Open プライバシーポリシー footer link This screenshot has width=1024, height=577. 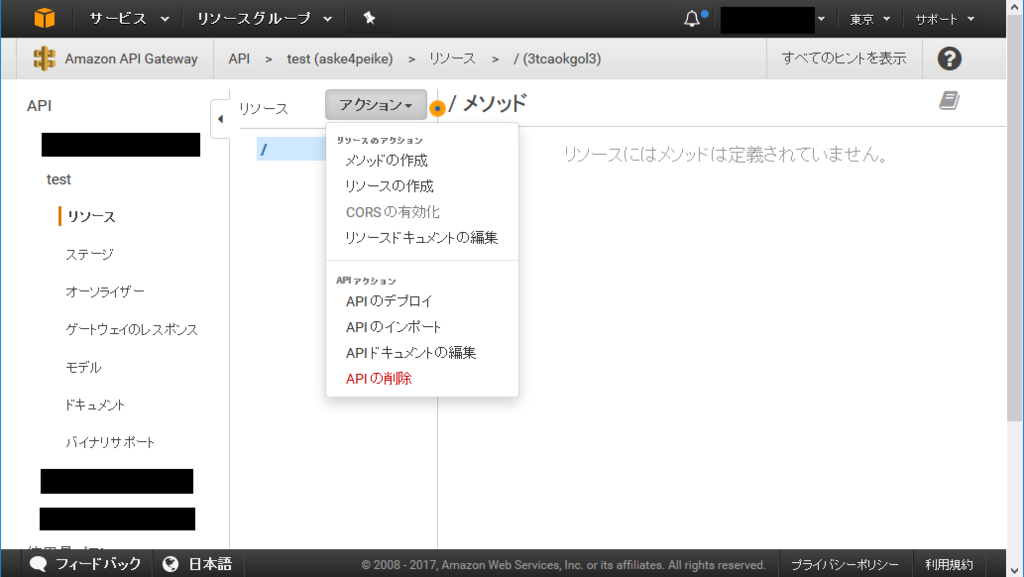tap(844, 565)
